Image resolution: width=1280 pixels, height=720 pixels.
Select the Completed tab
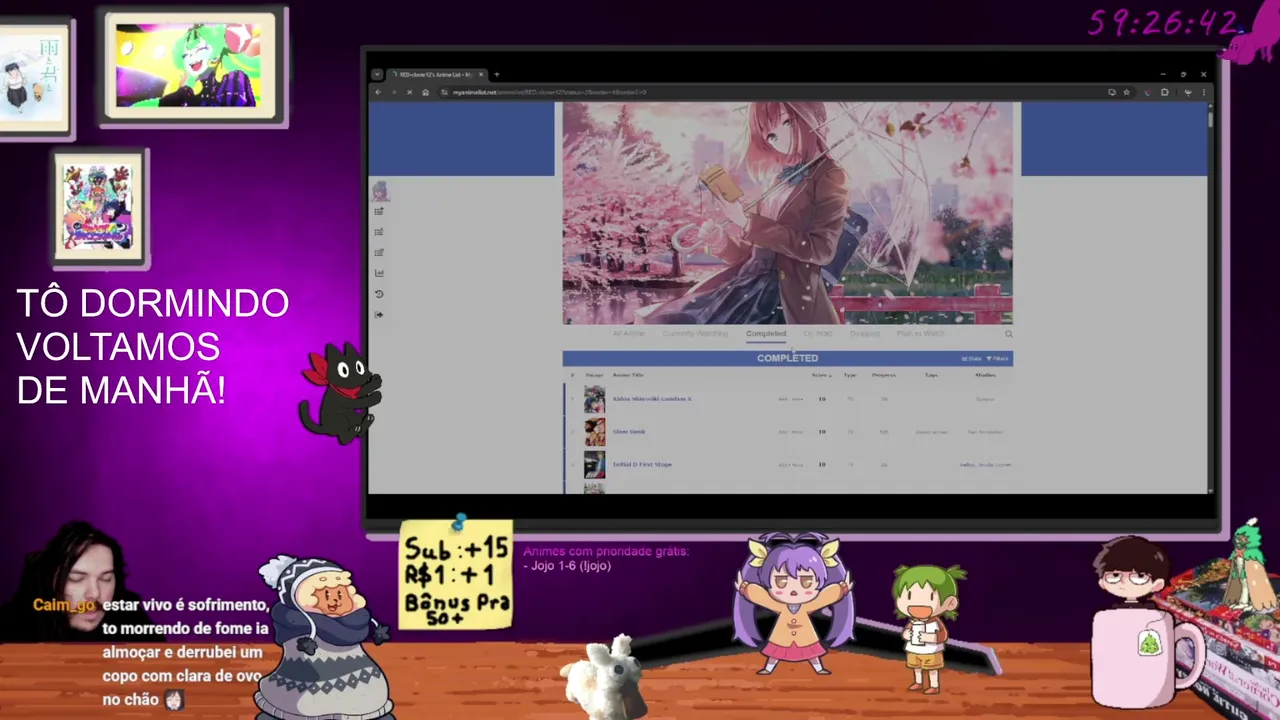[x=766, y=333]
